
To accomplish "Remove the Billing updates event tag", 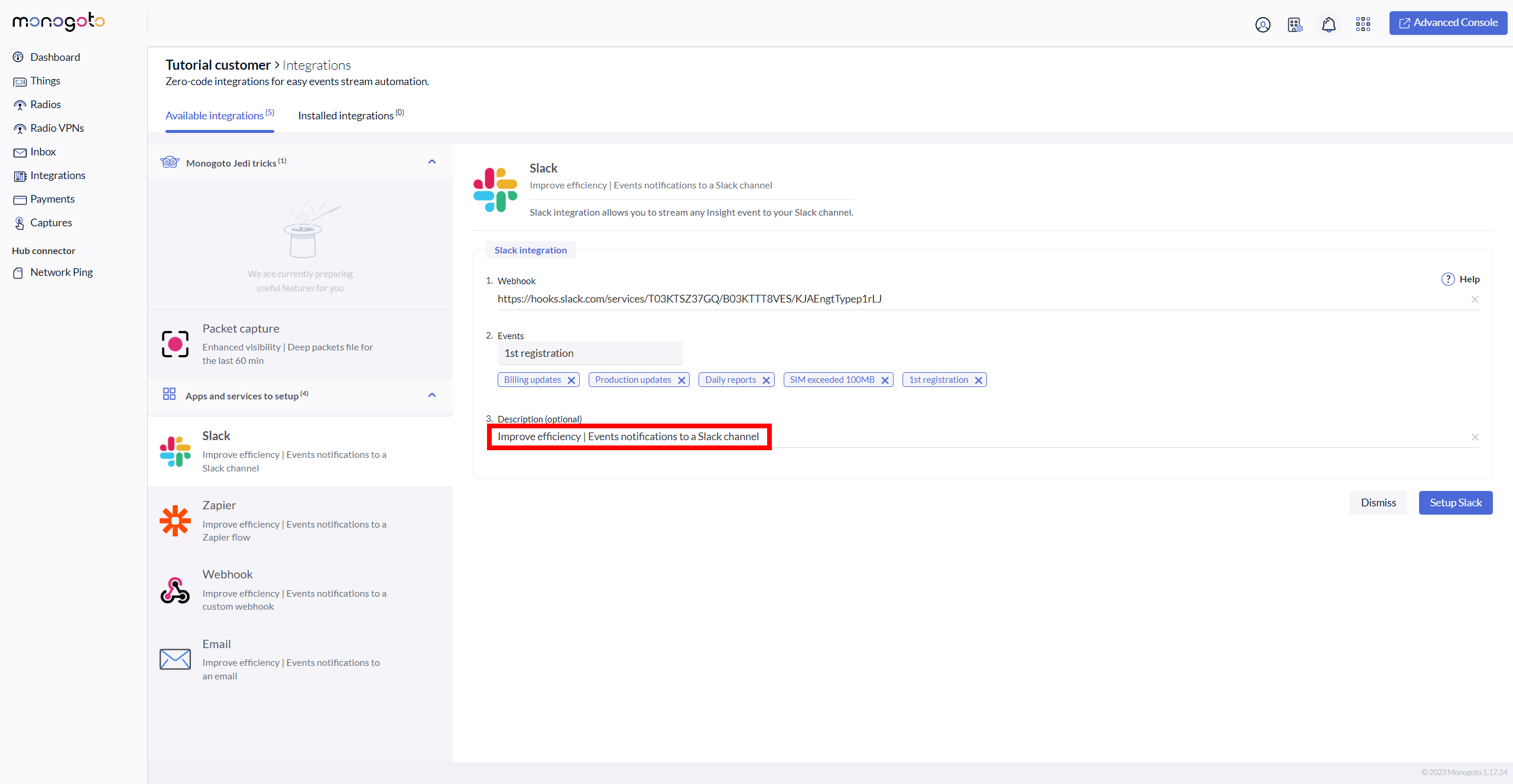I will pyautogui.click(x=572, y=380).
